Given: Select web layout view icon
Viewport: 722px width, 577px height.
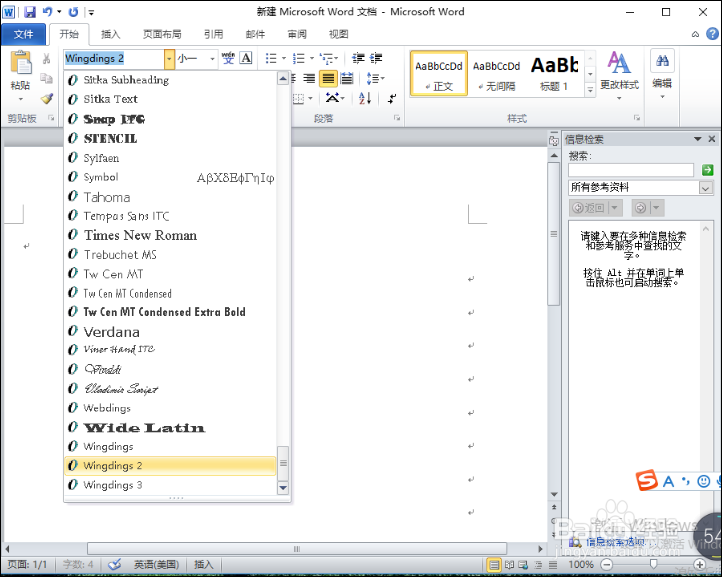Looking at the screenshot, I should pyautogui.click(x=523, y=565).
